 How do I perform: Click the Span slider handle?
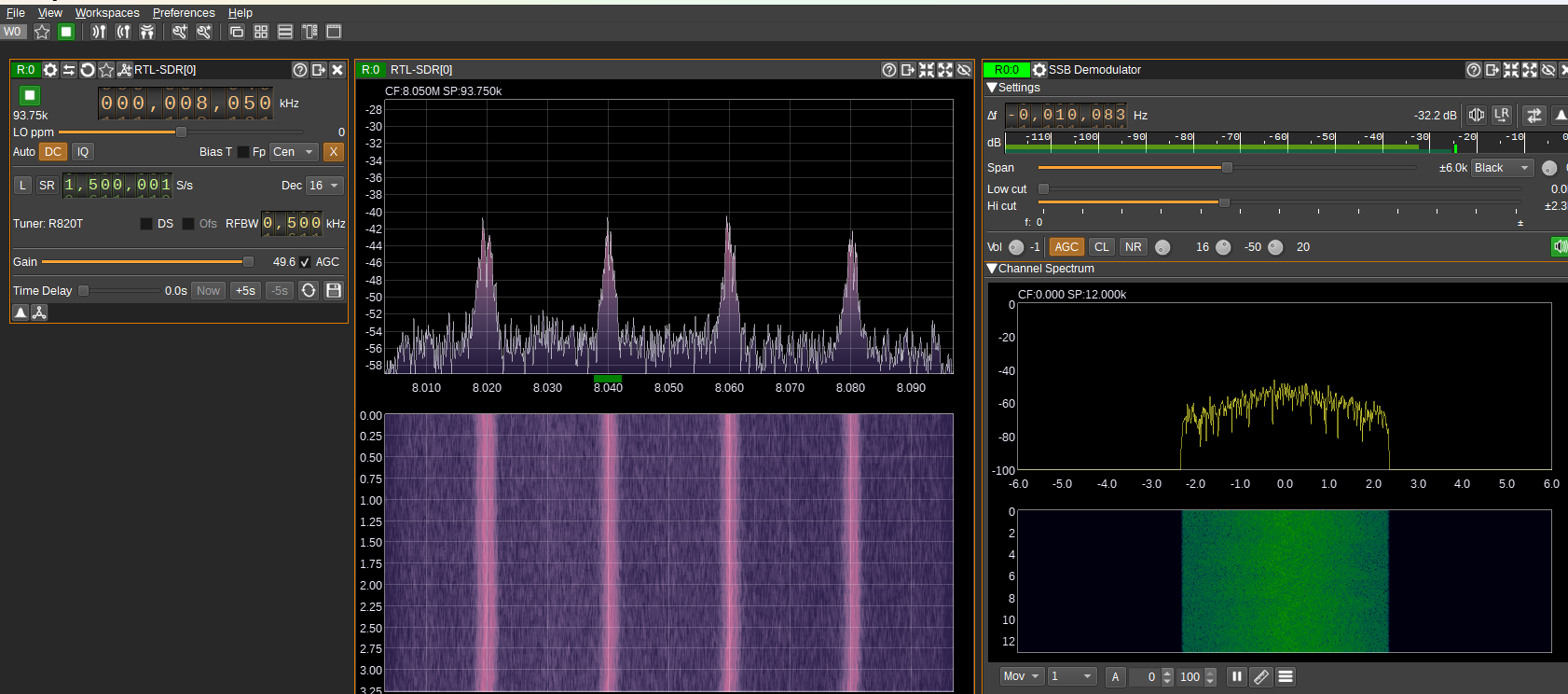pos(1227,168)
